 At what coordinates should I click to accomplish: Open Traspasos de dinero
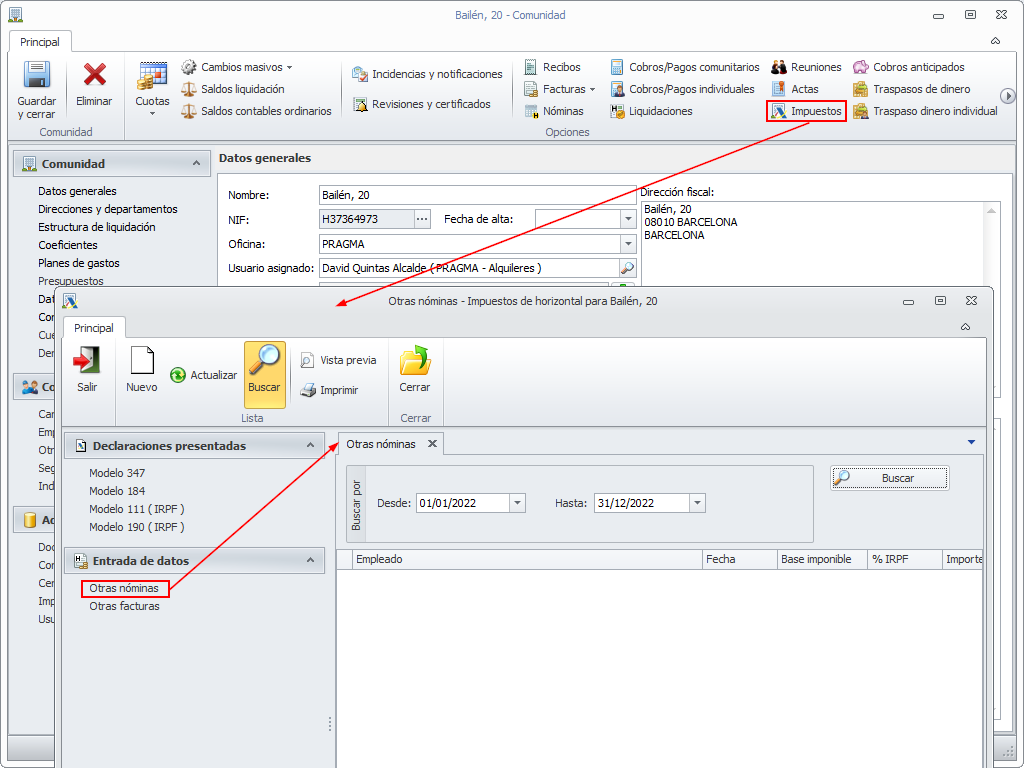912,89
